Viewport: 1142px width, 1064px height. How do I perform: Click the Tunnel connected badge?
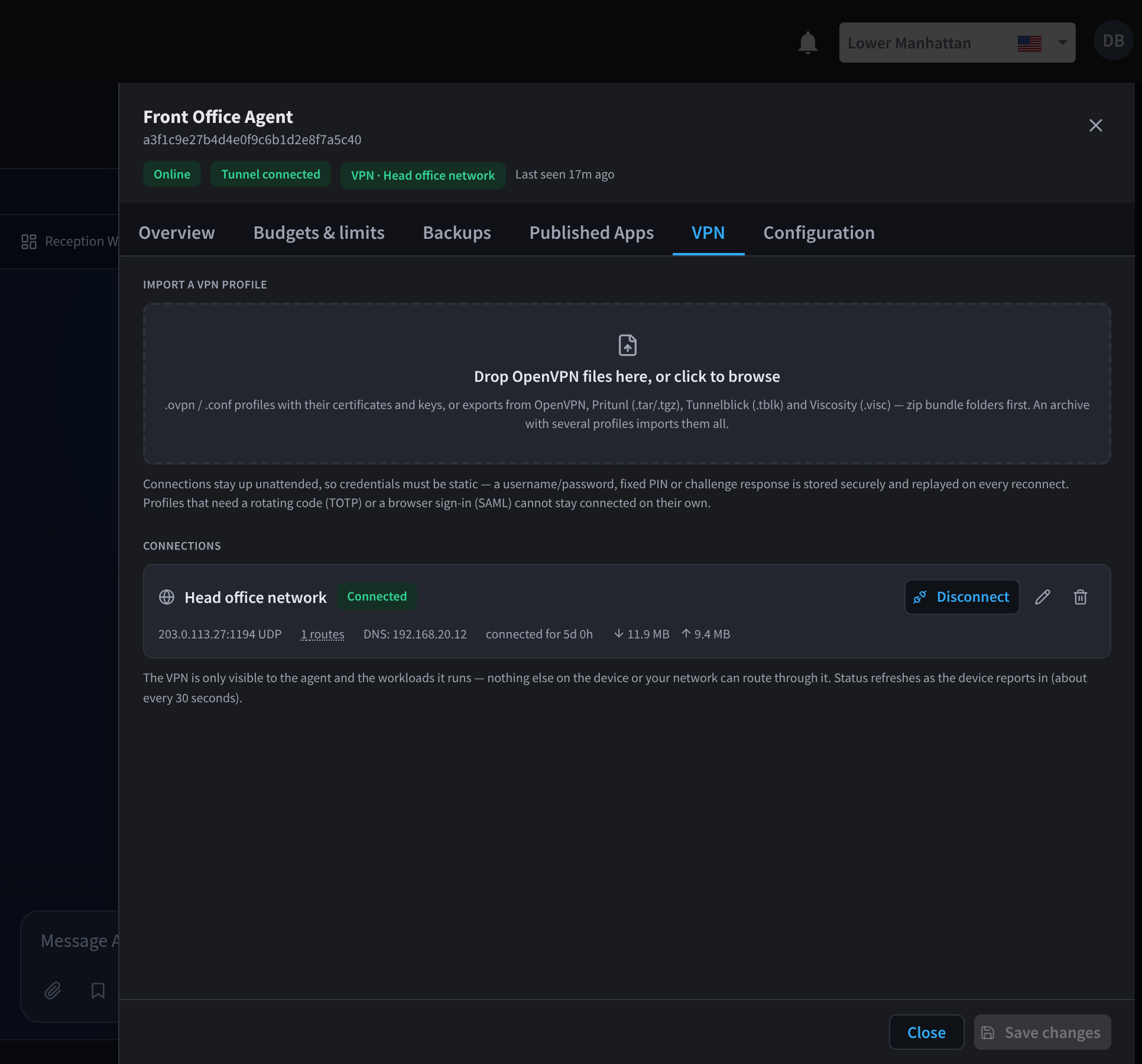click(271, 174)
